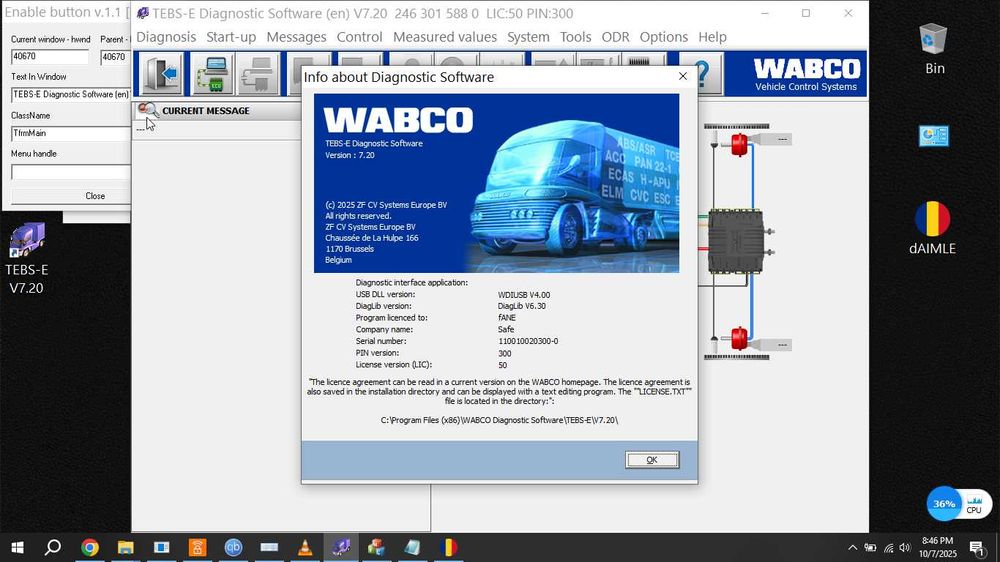Viewport: 1000px width, 562px height.
Task: Open the Help menu
Action: (712, 37)
